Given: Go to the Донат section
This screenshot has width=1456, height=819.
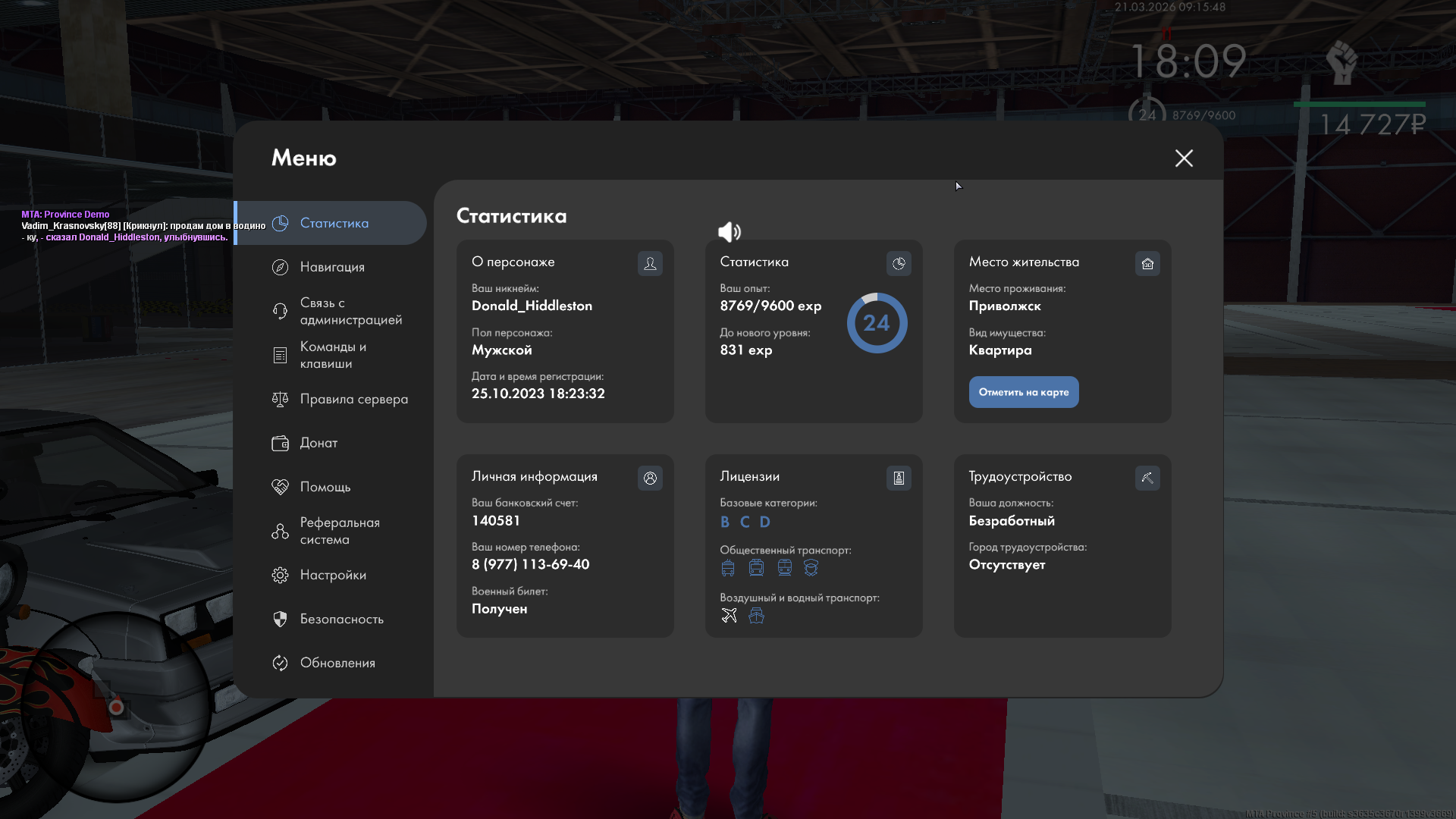Looking at the screenshot, I should click(x=318, y=443).
